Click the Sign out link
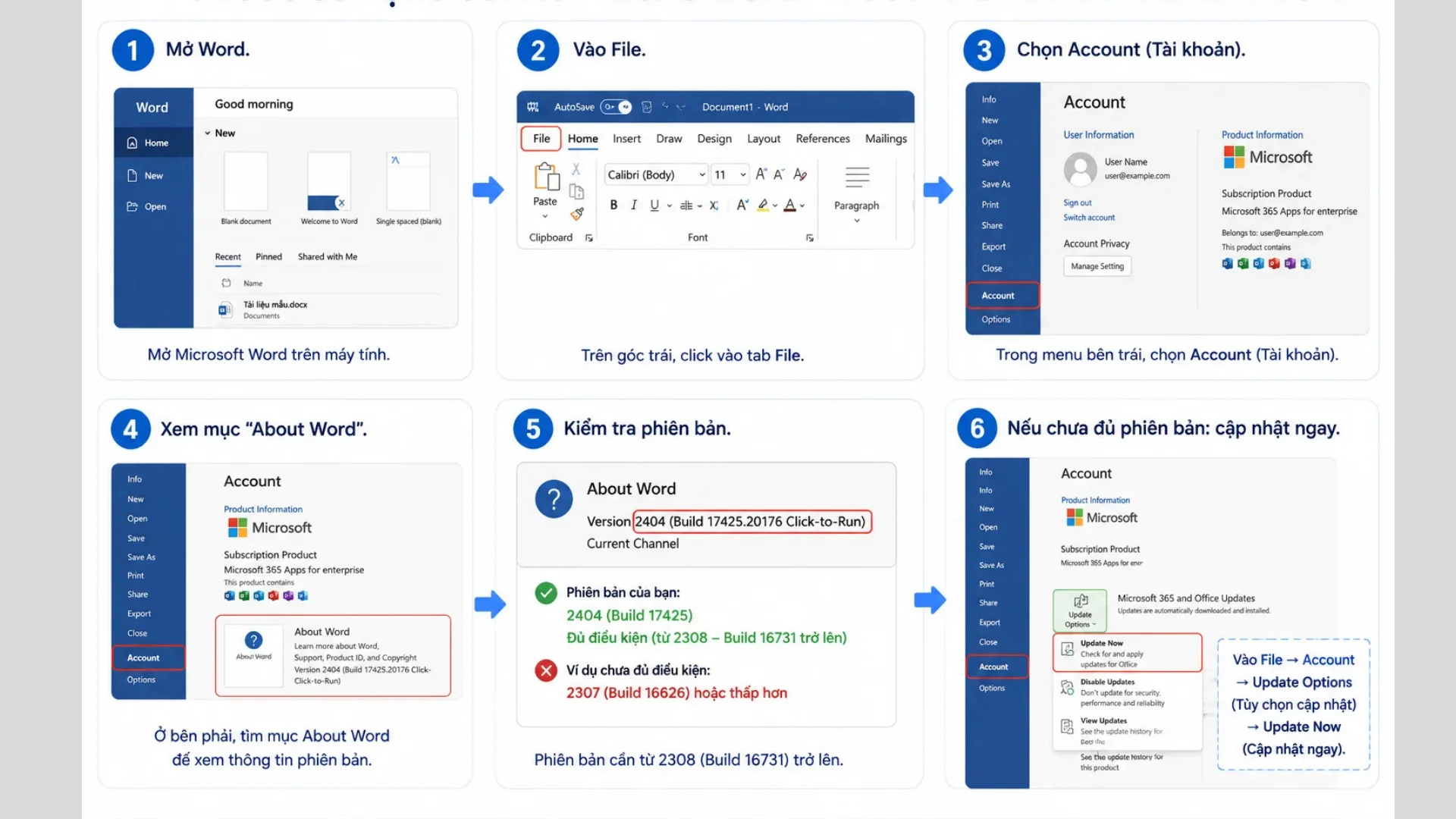This screenshot has width=1456, height=819. [1077, 203]
